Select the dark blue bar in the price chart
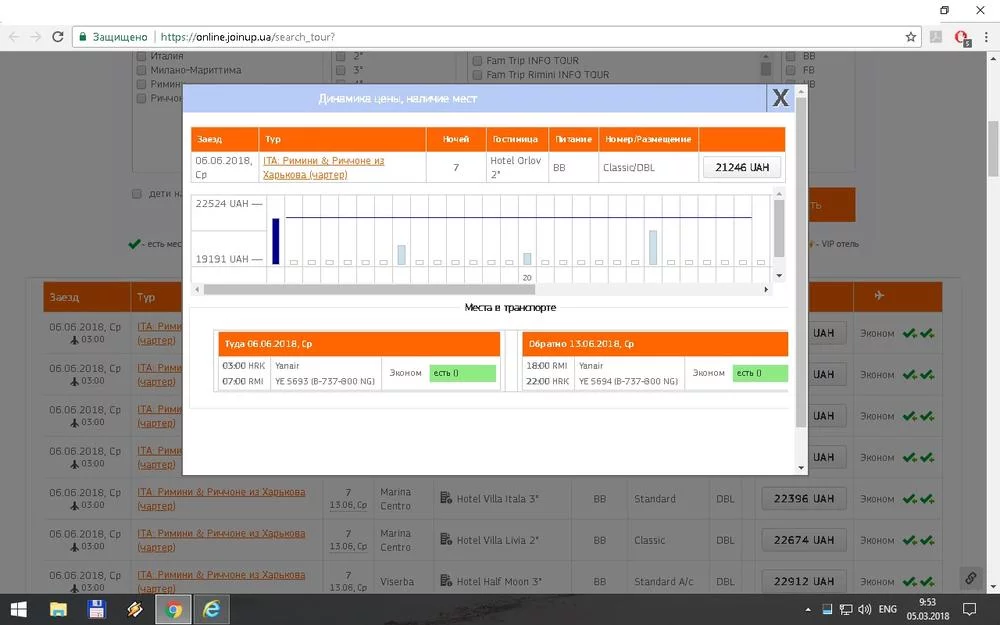This screenshot has width=1000, height=625. pyautogui.click(x=276, y=241)
